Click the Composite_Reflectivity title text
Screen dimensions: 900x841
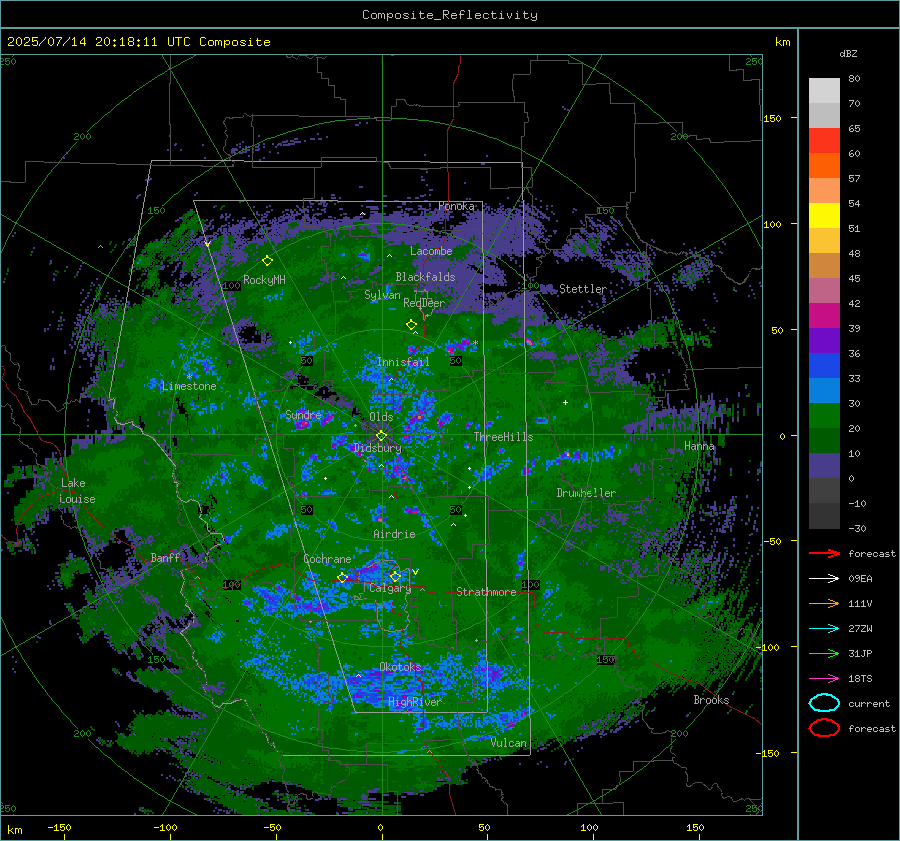(x=449, y=15)
